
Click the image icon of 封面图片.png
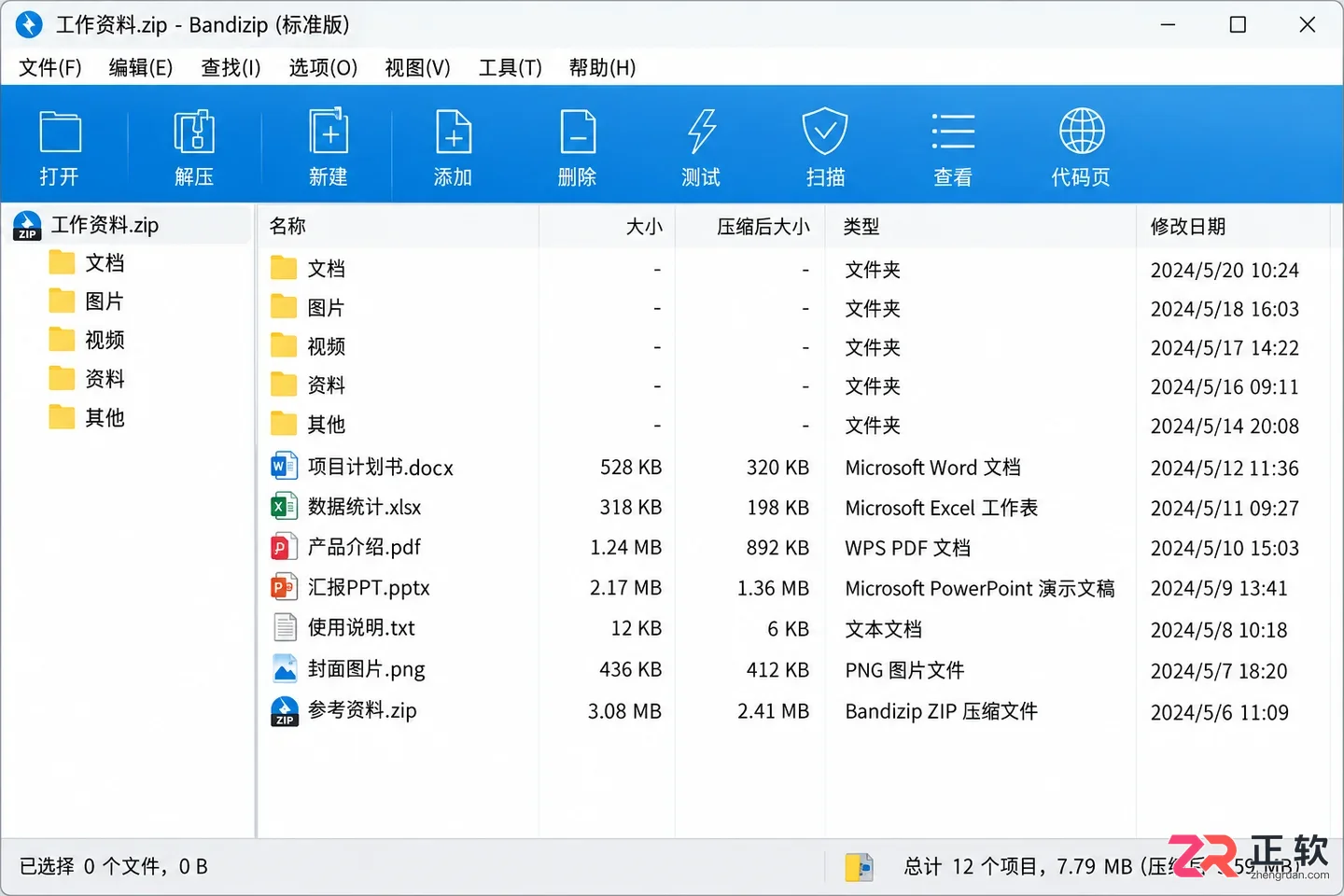(x=285, y=668)
